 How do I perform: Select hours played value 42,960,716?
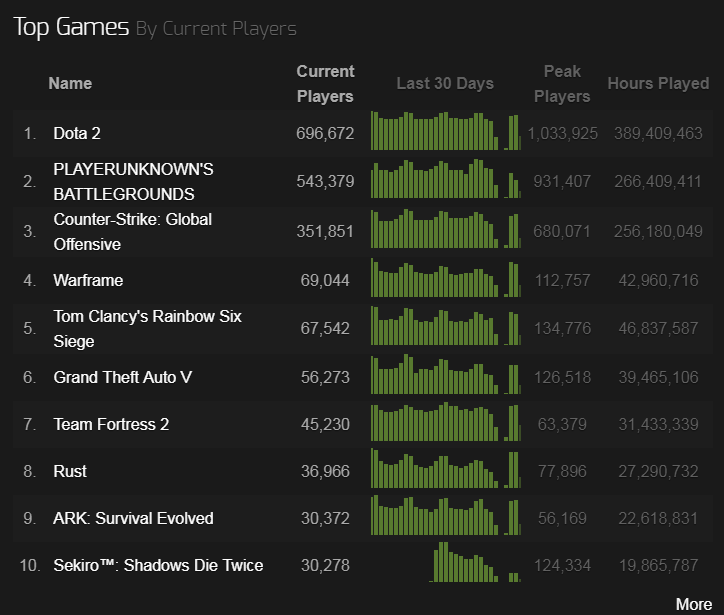pyautogui.click(x=658, y=280)
